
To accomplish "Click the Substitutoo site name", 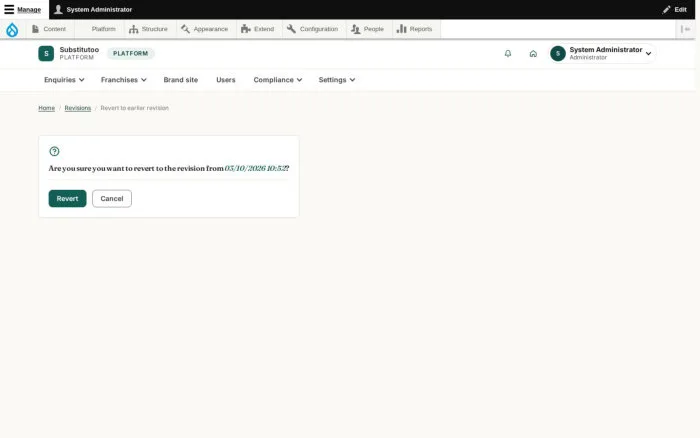I will (x=79, y=50).
